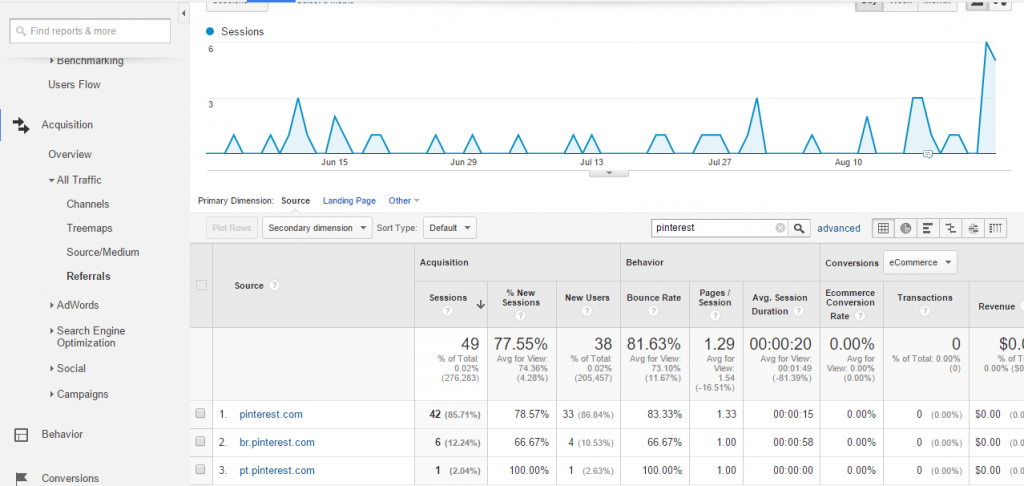The image size is (1024, 486).
Task: Switch to the Percentage pie chart view
Action: [x=905, y=228]
